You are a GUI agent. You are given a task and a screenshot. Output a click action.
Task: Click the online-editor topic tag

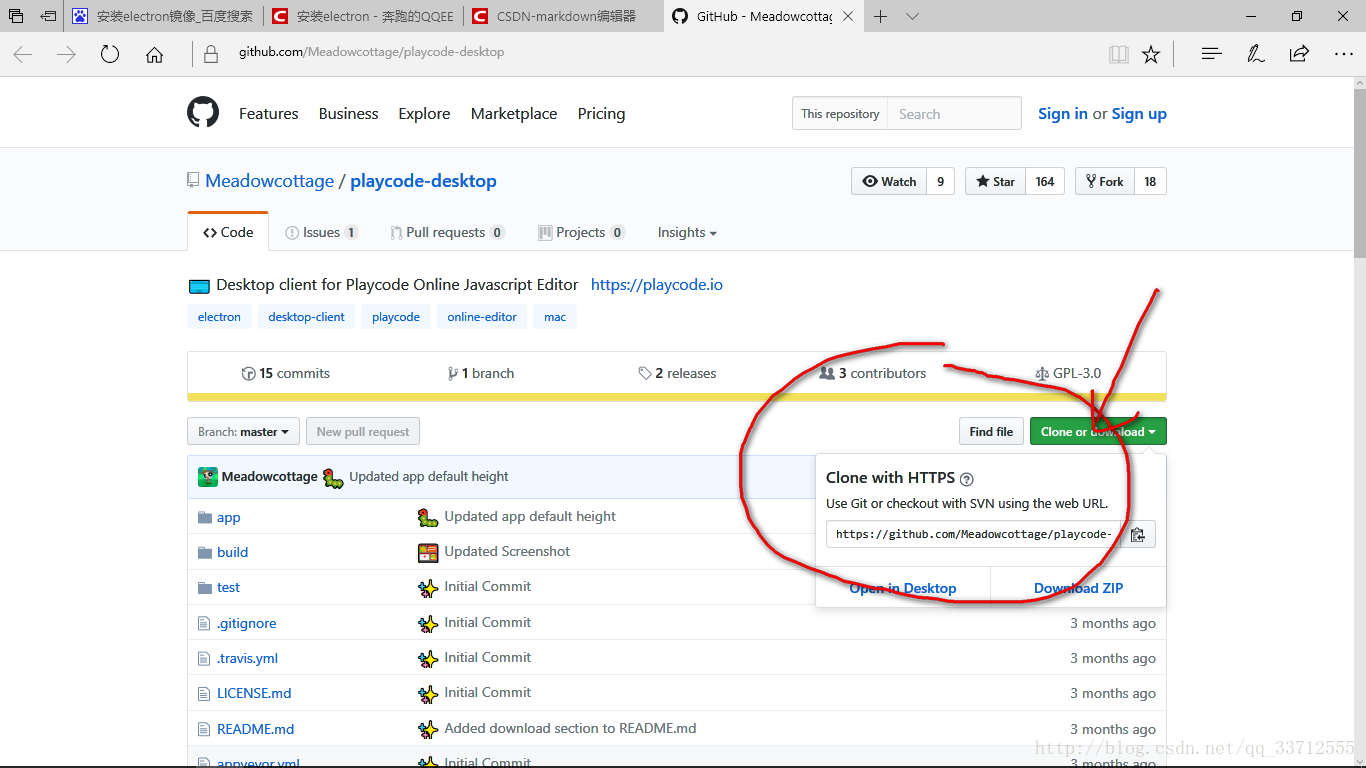point(482,317)
